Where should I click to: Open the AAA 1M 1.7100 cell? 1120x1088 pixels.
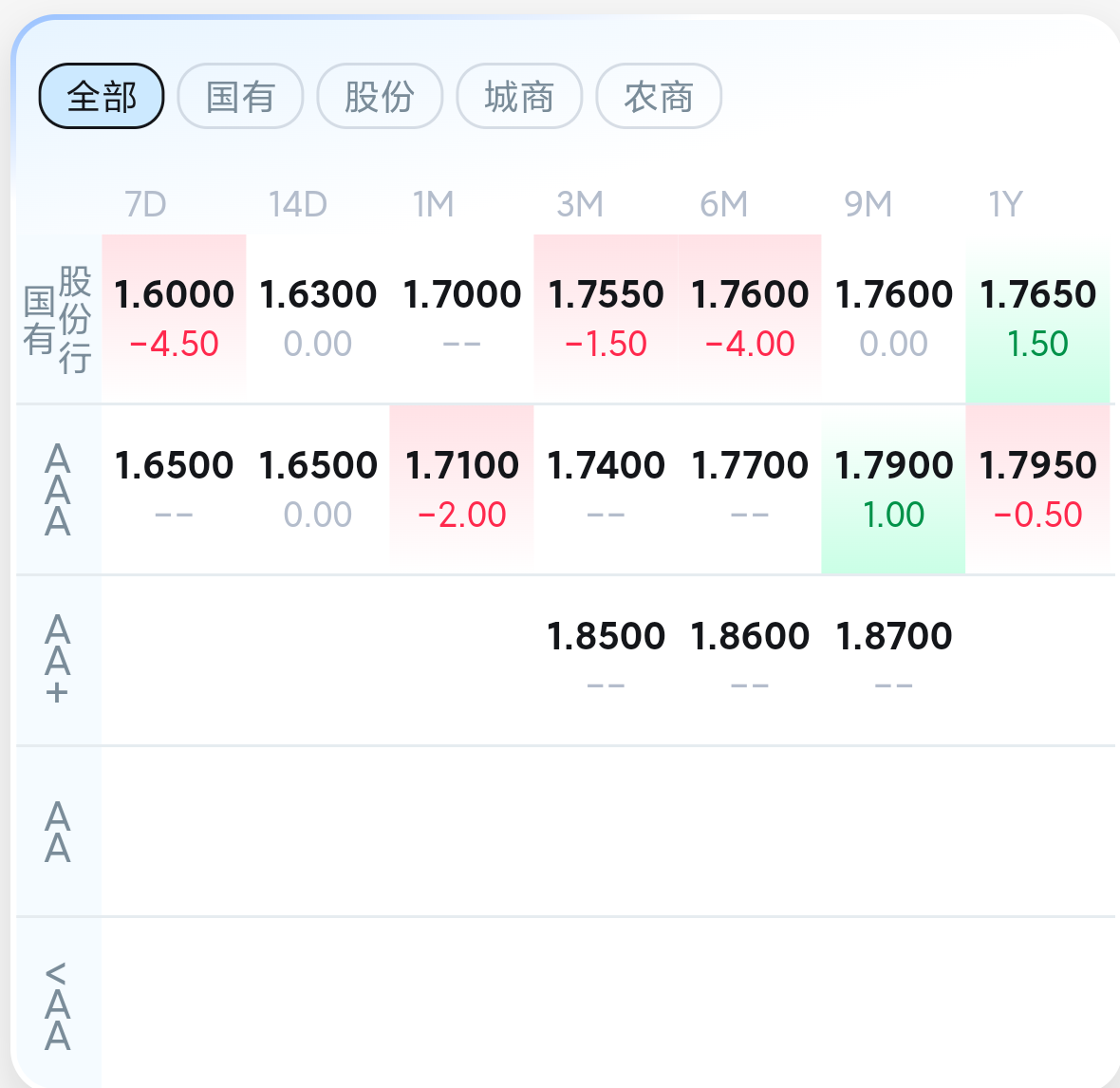462,489
